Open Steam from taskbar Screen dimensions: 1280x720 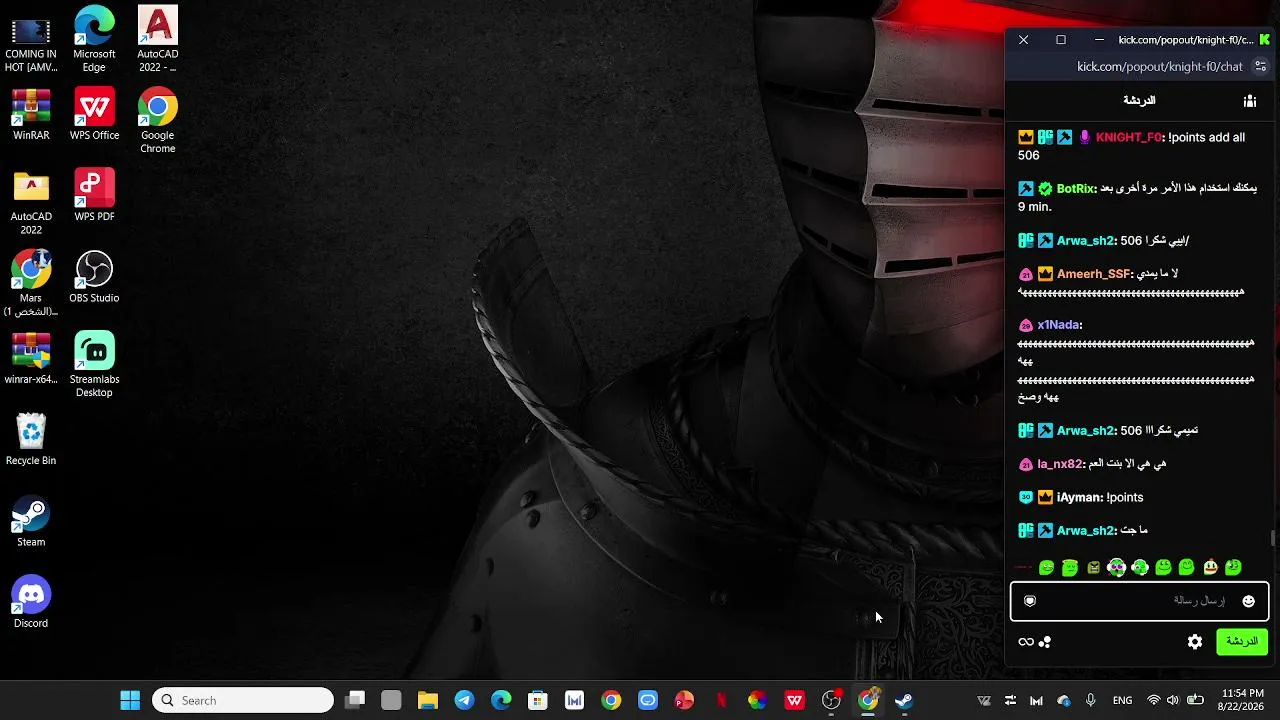[x=904, y=700]
